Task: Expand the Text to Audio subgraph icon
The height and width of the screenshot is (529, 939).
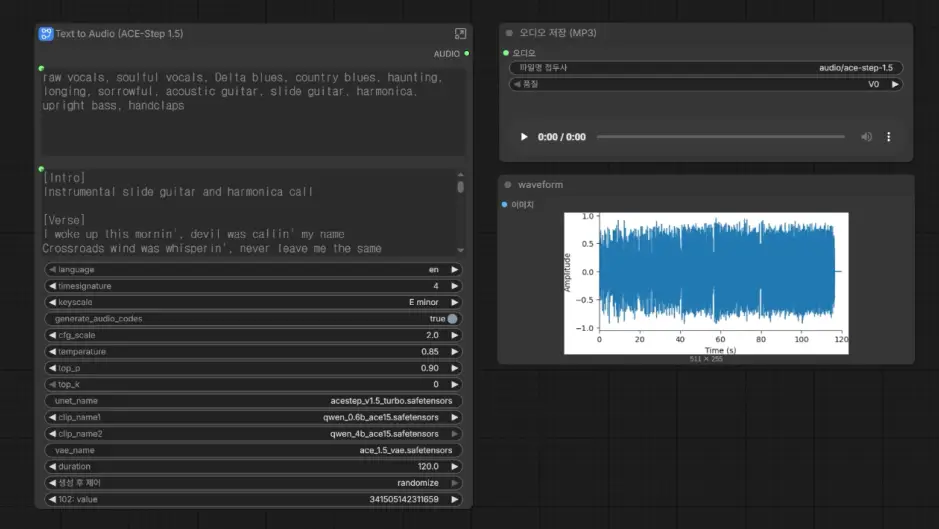Action: point(460,34)
